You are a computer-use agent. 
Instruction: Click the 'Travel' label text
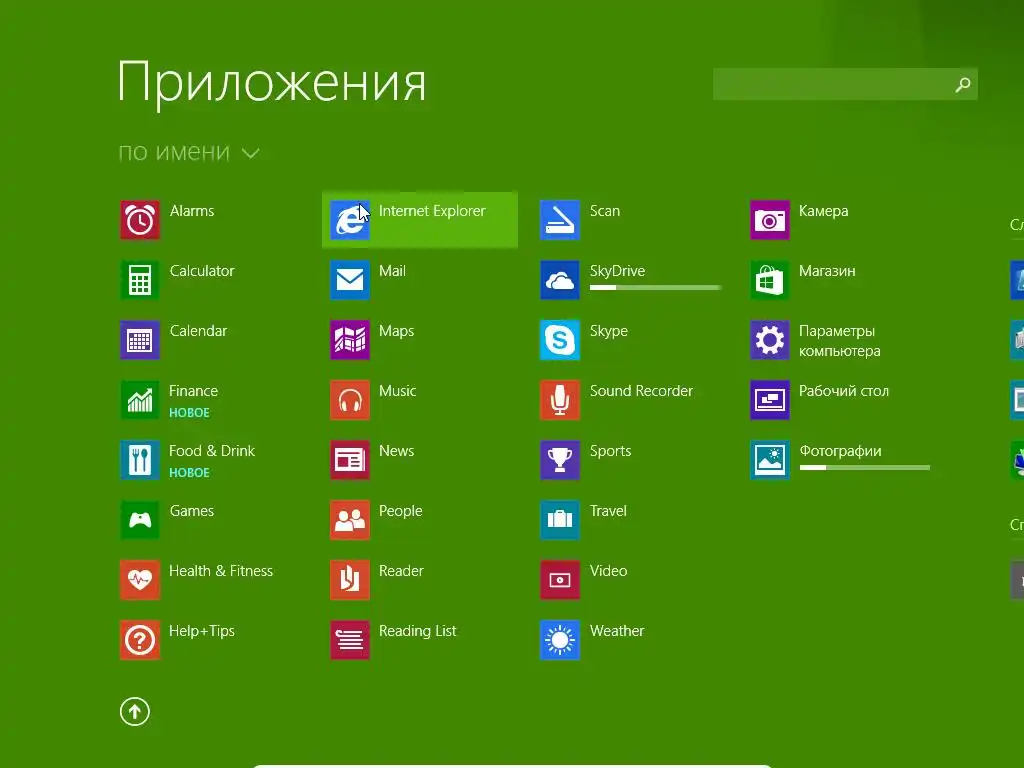pos(608,511)
